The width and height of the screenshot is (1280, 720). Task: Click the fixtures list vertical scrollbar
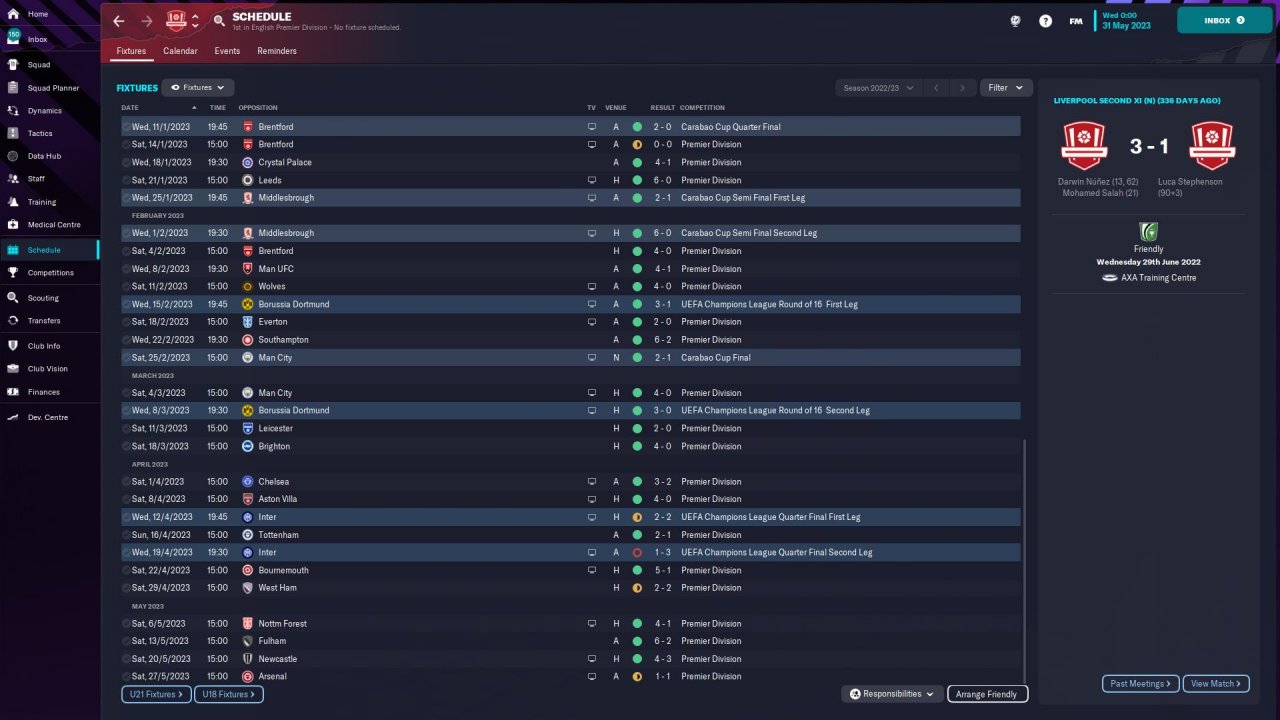coord(1026,560)
